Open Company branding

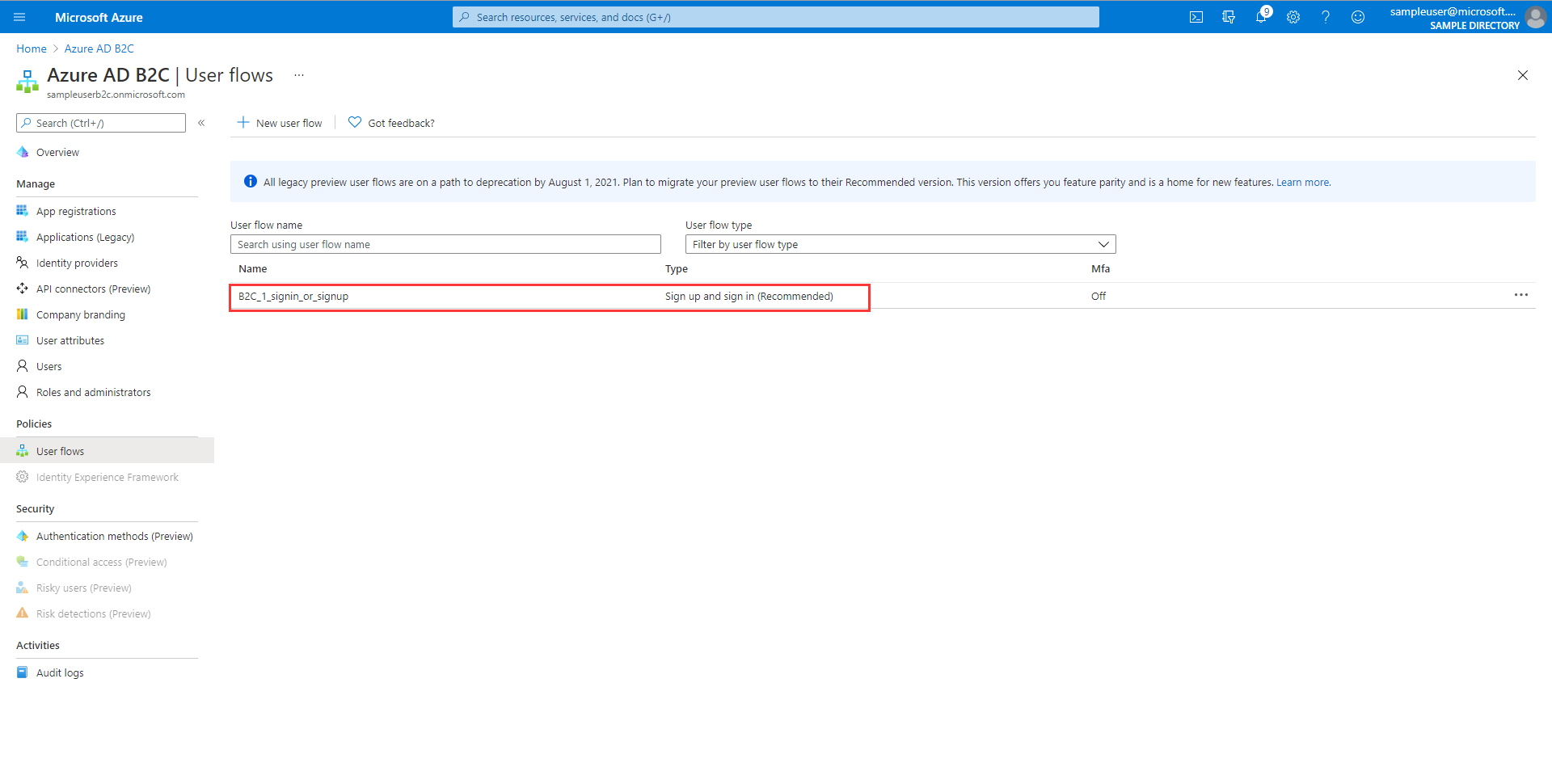[x=80, y=314]
